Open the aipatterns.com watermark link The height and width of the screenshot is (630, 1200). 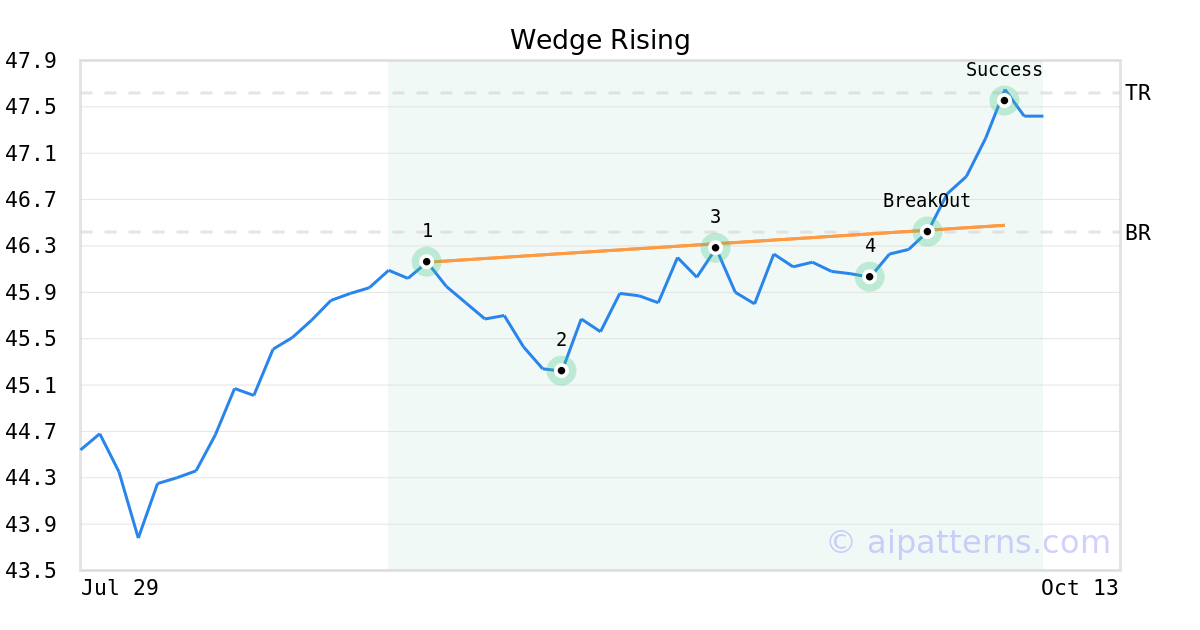pyautogui.click(x=969, y=542)
